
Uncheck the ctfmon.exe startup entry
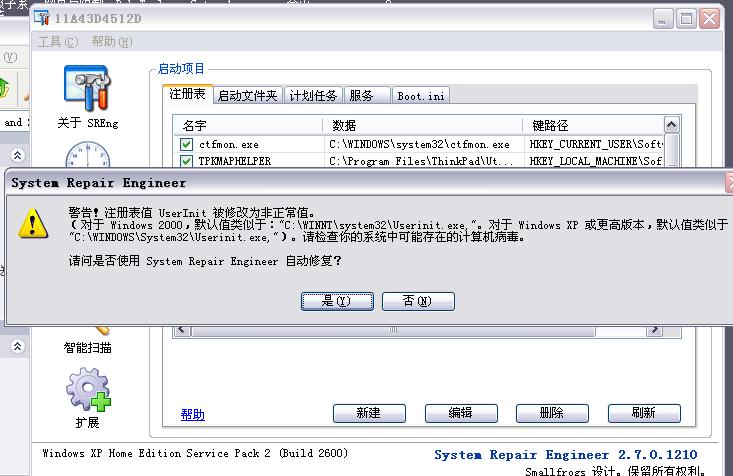click(186, 144)
